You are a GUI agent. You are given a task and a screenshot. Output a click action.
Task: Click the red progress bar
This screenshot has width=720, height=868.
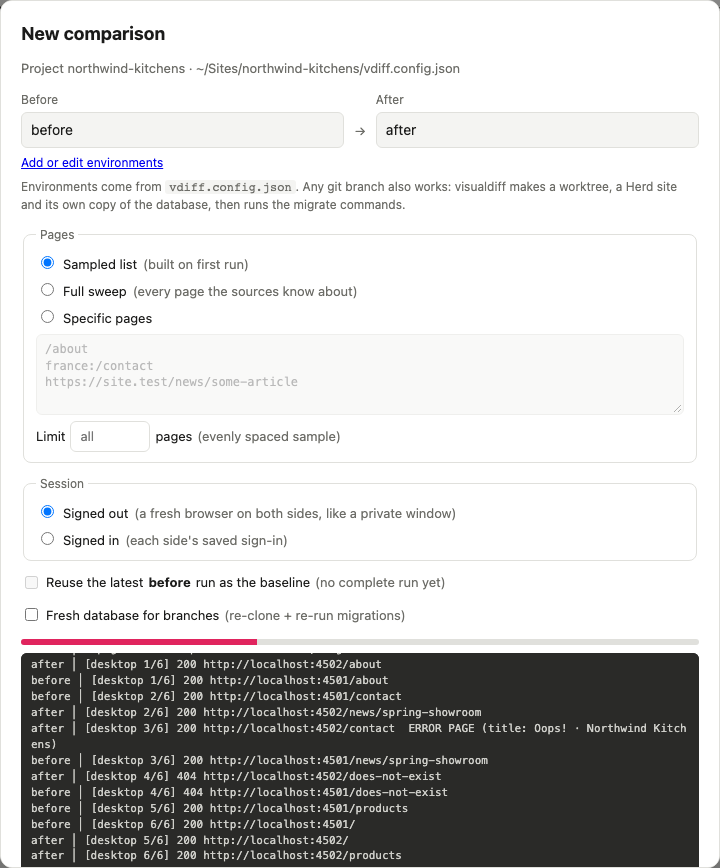click(x=139, y=642)
